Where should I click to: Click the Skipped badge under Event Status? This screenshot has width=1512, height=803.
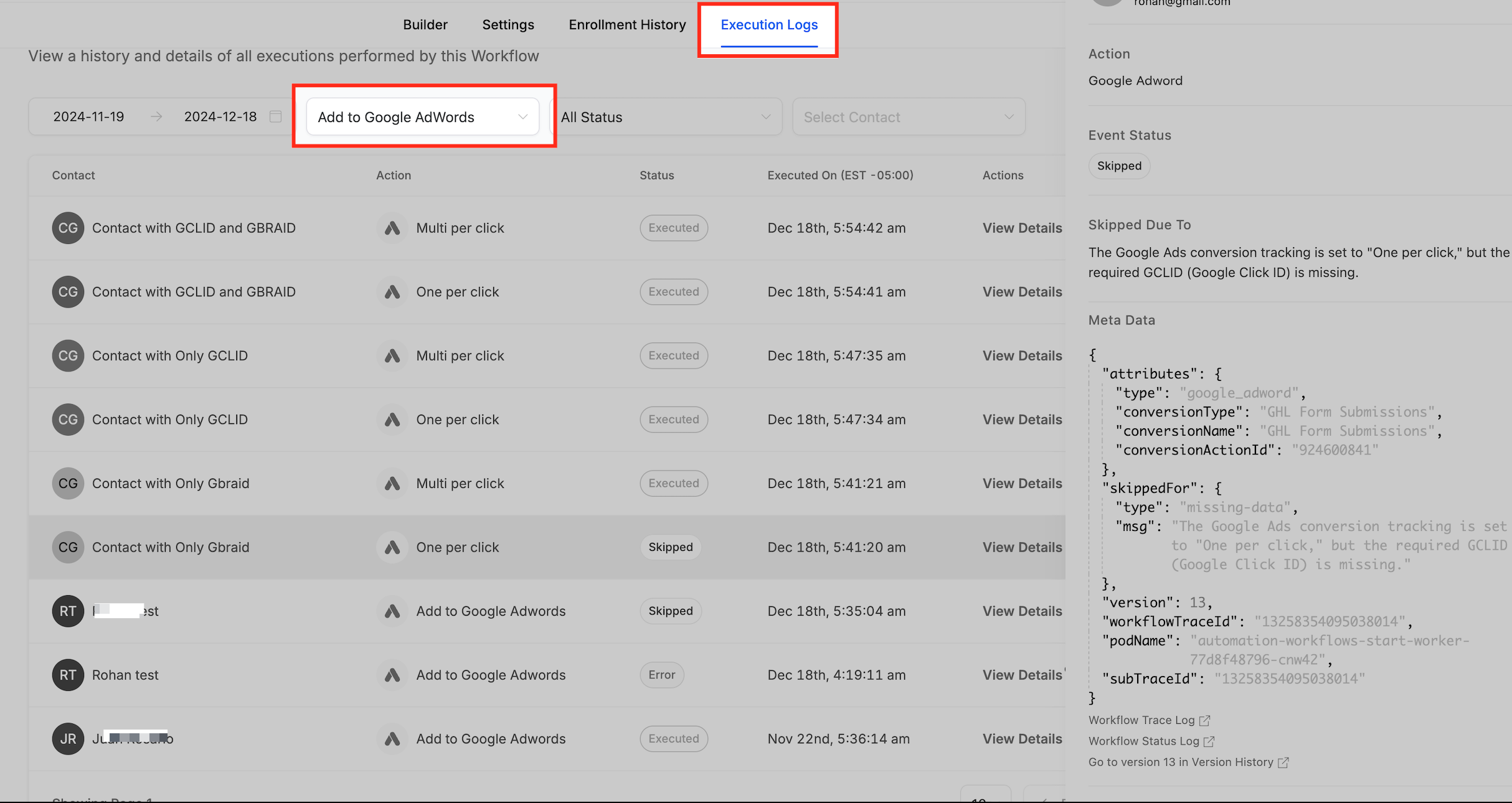click(1119, 166)
